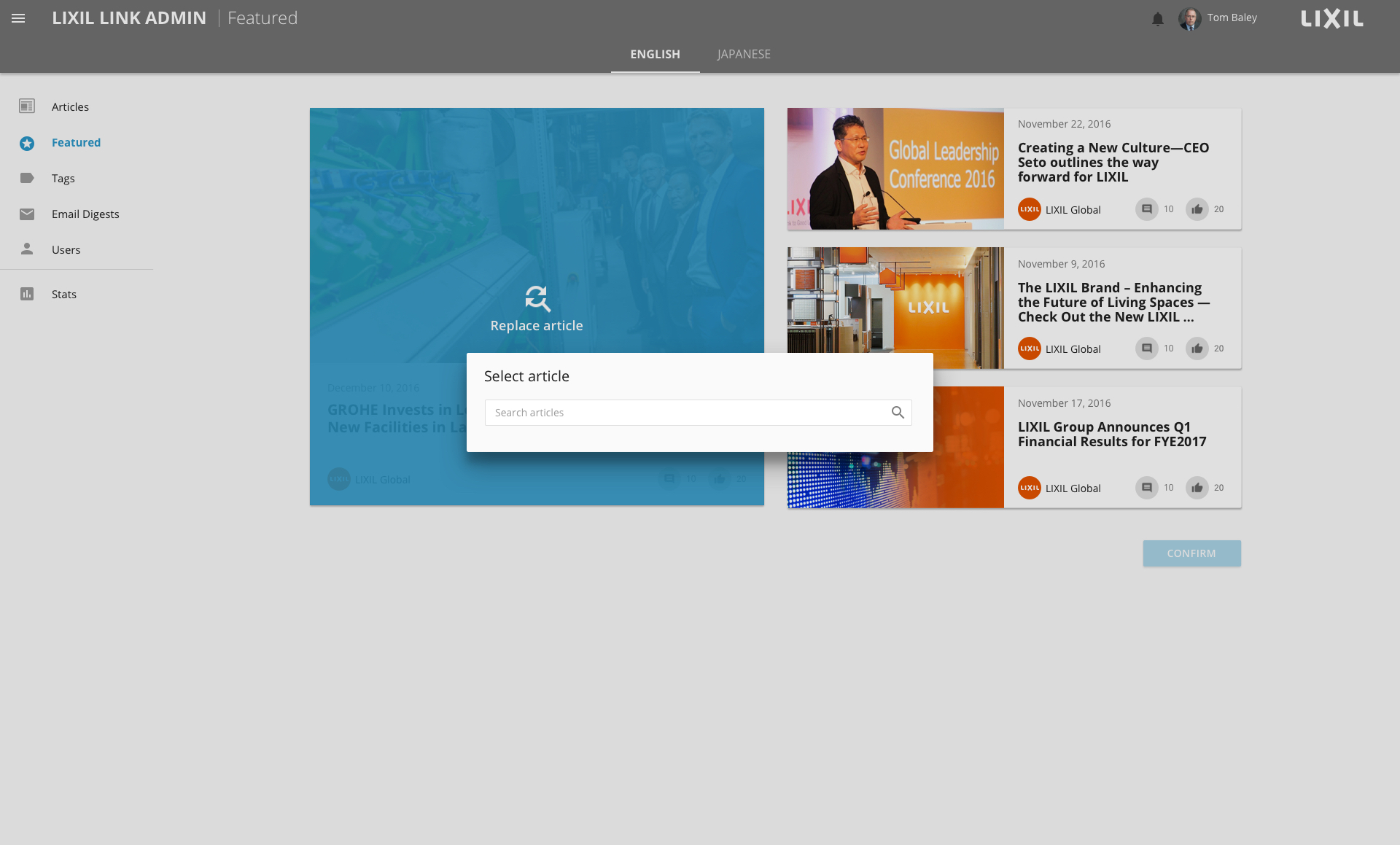Image resolution: width=1400 pixels, height=845 pixels.
Task: Click the Email Digests envelope icon
Action: pyautogui.click(x=27, y=214)
